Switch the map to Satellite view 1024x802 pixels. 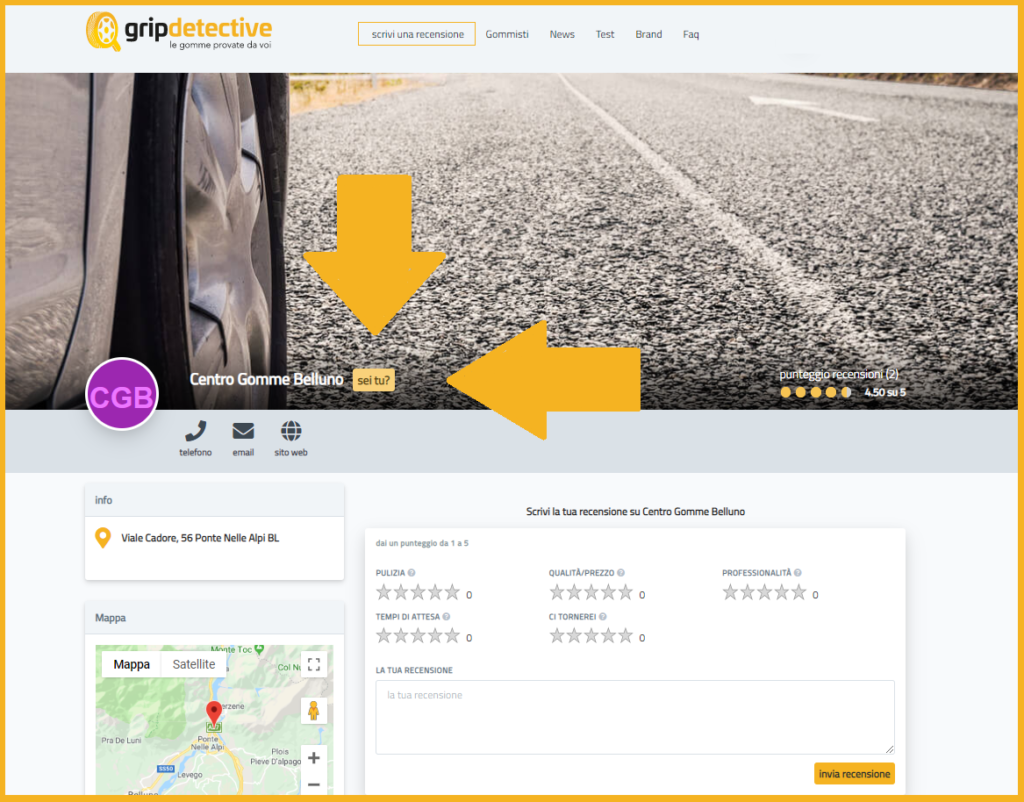[193, 664]
